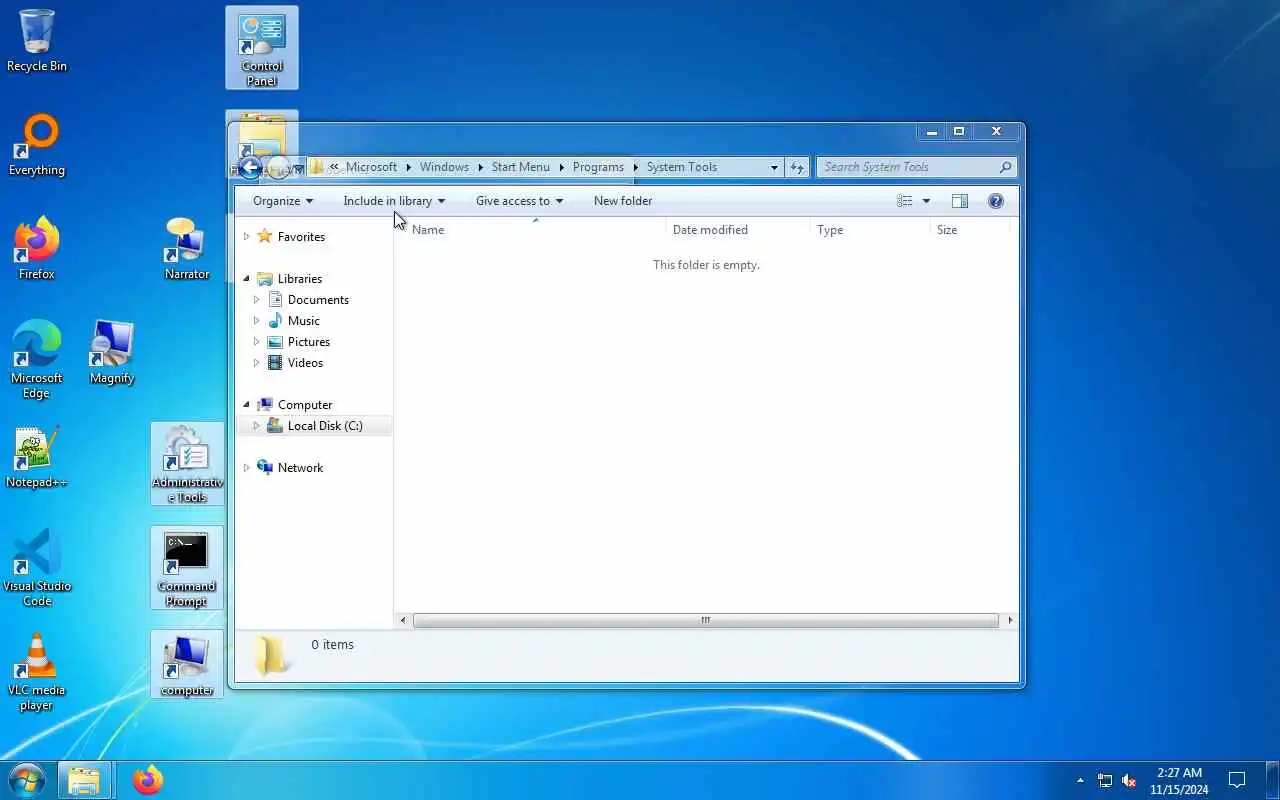Open the Give access to dropdown
1280x800 pixels.
519,201
